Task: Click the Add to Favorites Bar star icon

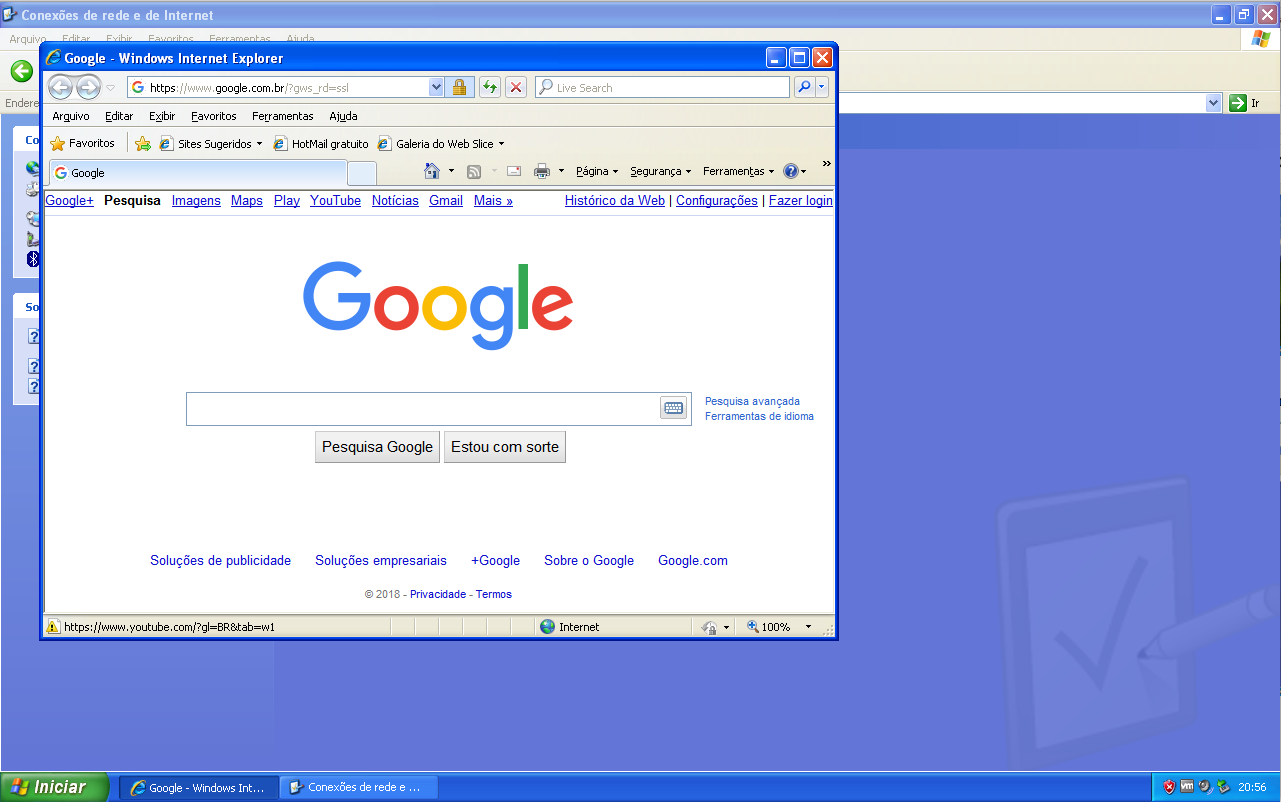Action: tap(143, 144)
